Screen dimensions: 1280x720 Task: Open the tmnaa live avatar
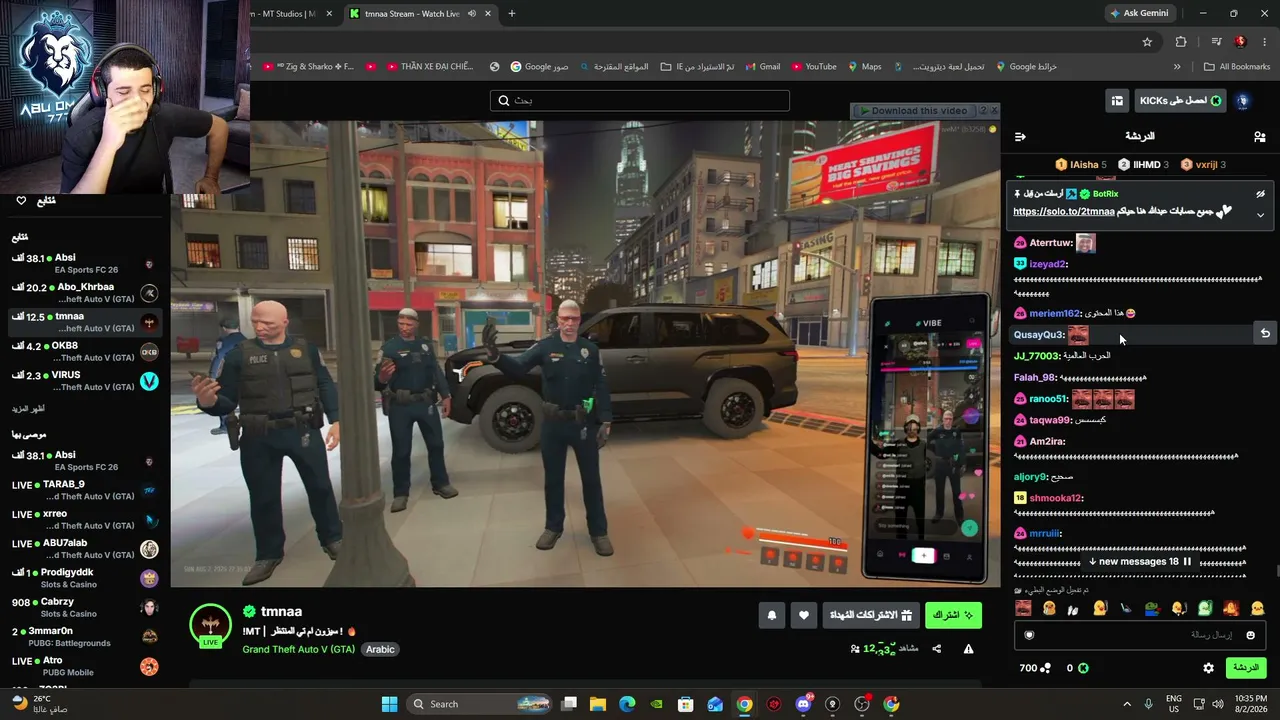[210, 625]
